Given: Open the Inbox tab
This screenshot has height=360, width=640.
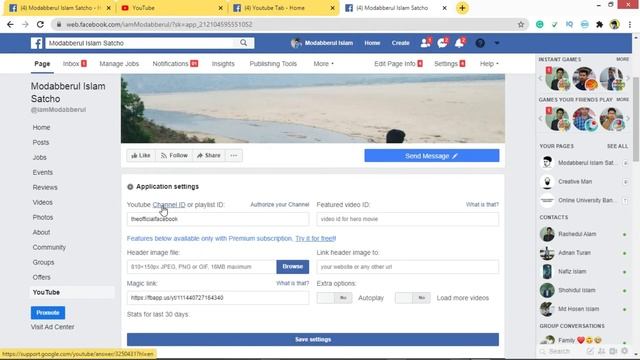Looking at the screenshot, I should (75, 64).
